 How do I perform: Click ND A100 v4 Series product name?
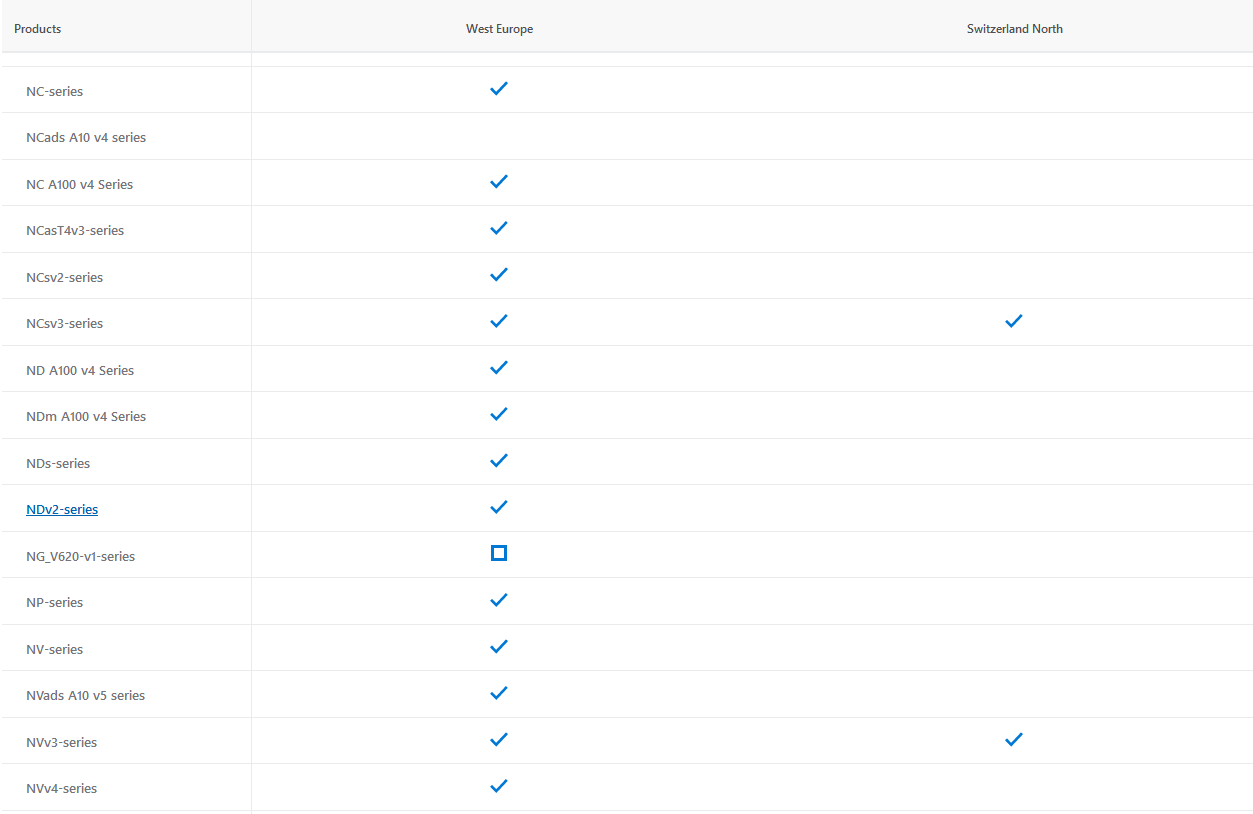pyautogui.click(x=80, y=370)
